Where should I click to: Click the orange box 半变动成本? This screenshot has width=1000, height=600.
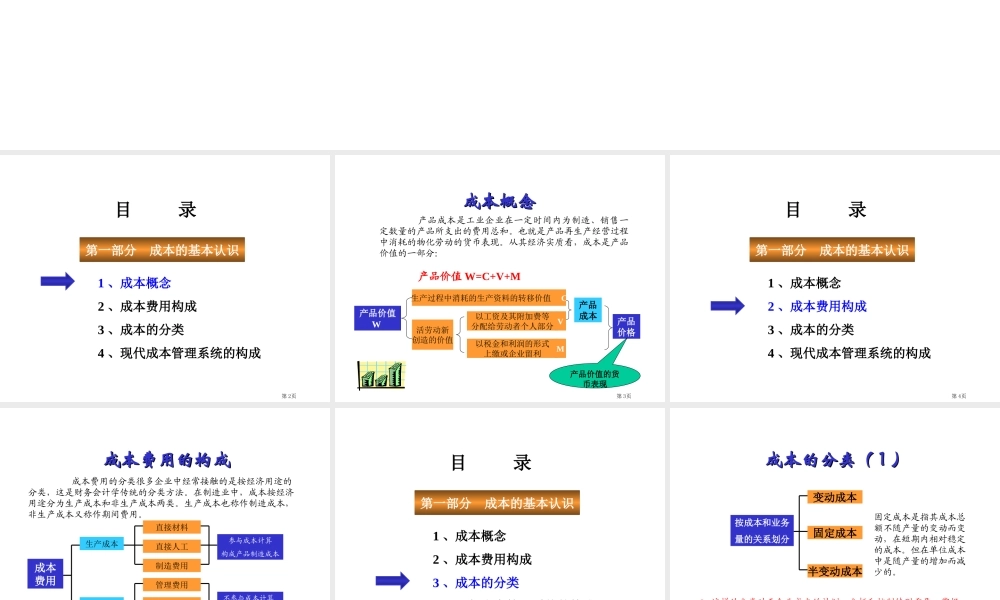tap(835, 571)
